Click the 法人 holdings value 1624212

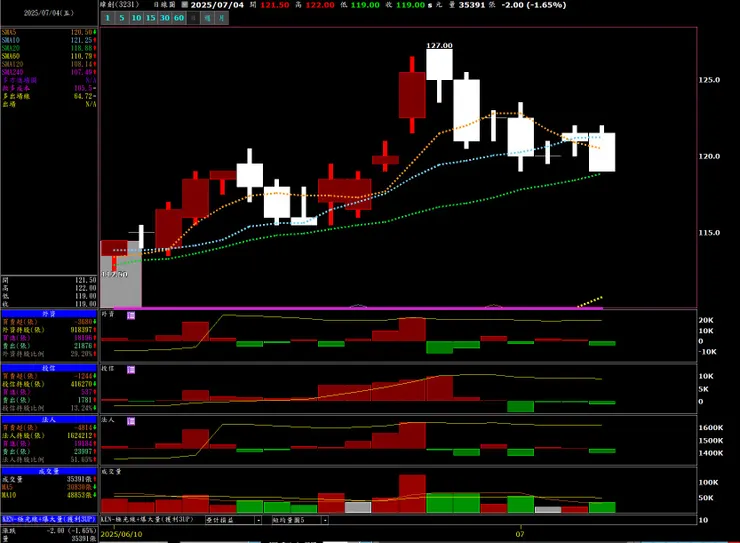point(79,435)
